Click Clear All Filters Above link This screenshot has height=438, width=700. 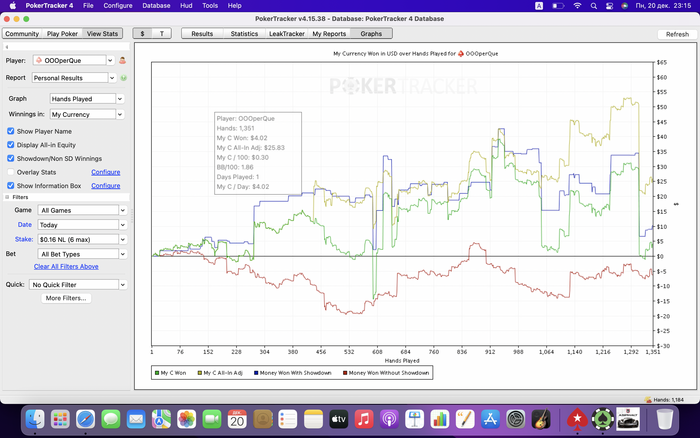66,267
